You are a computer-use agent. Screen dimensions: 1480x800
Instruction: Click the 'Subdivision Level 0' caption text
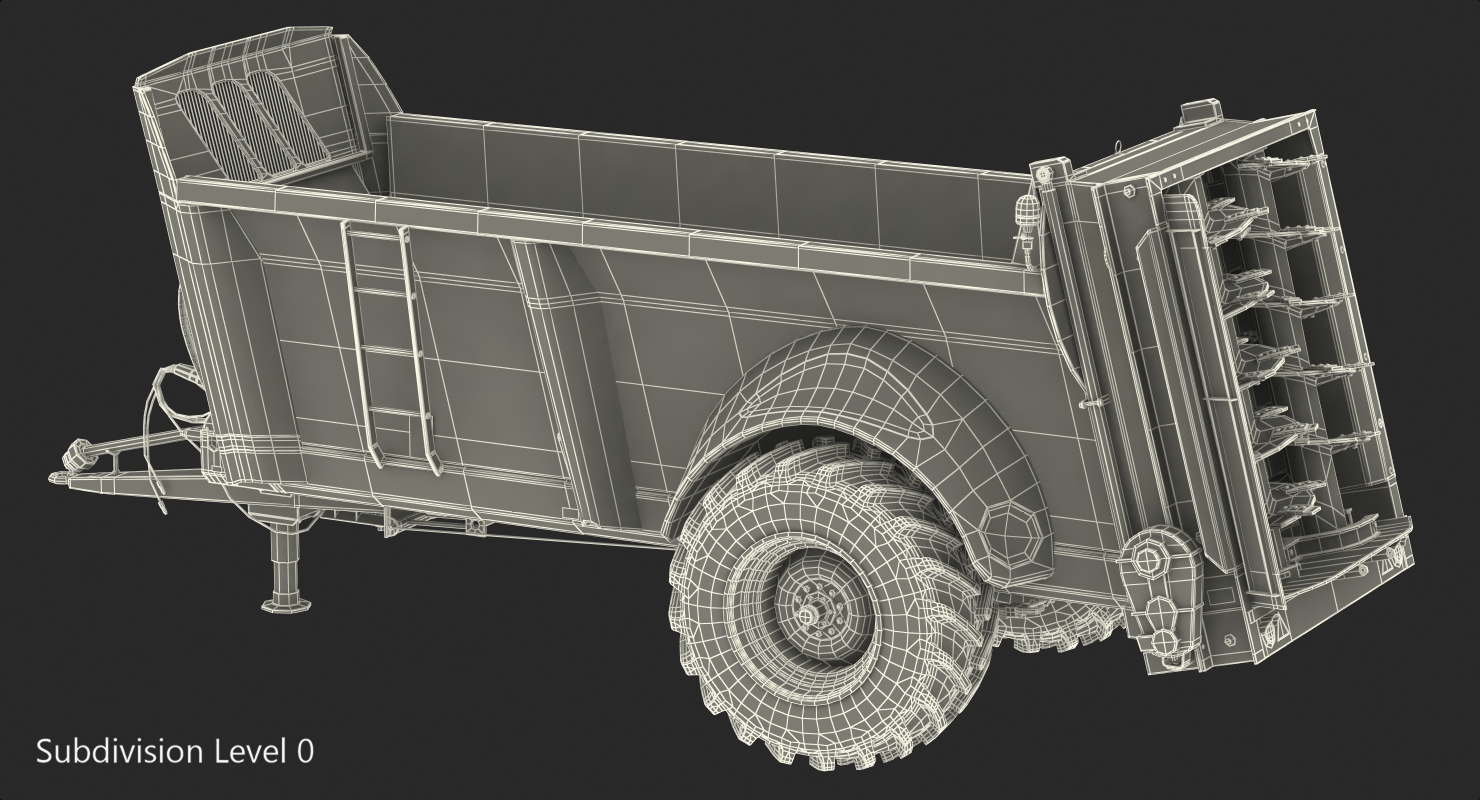tap(175, 751)
